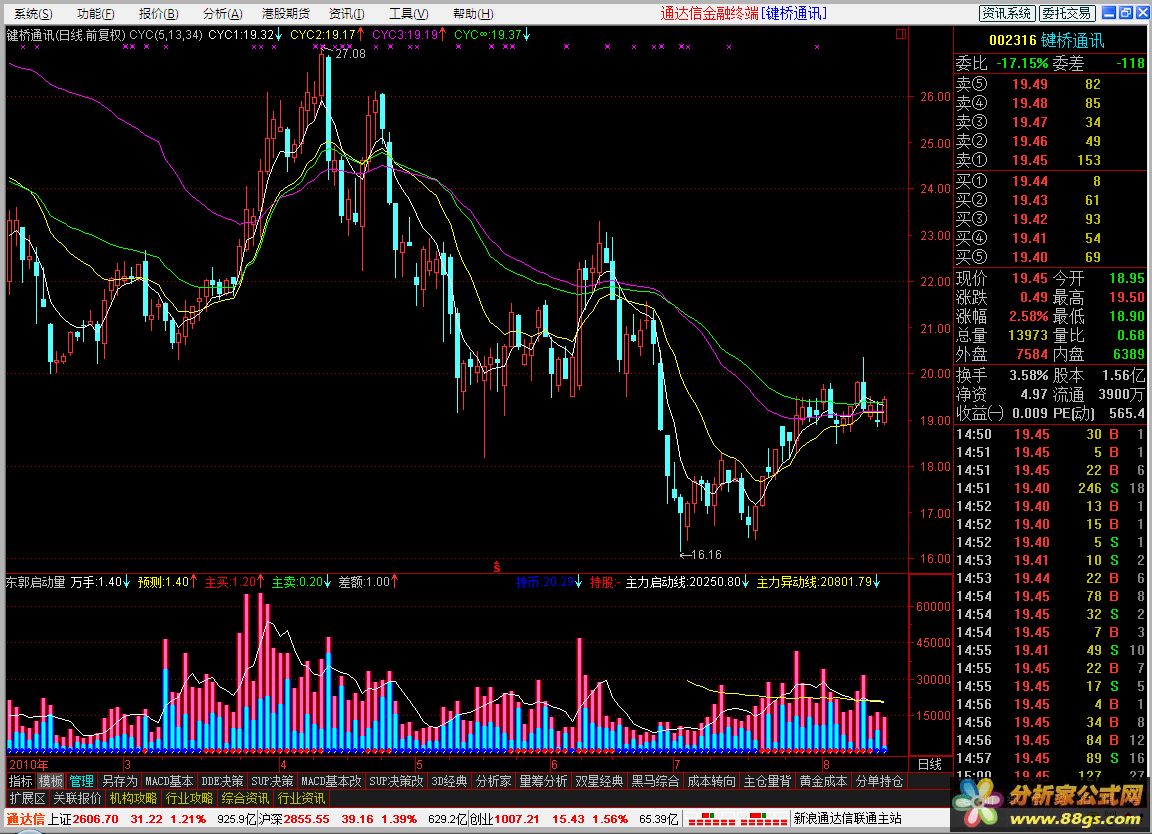Switch to the SUP决策 template tab
This screenshot has width=1152, height=834.
click(272, 781)
